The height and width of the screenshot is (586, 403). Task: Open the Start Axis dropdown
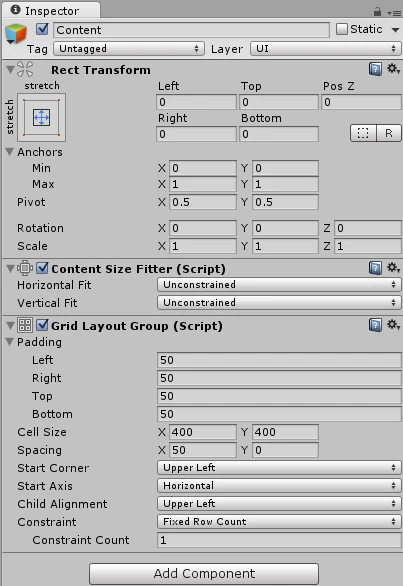click(x=279, y=485)
